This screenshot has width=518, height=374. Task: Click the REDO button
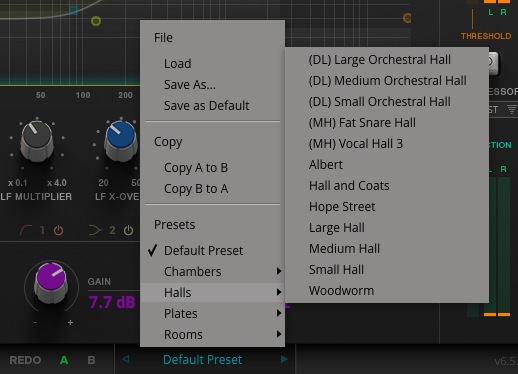(25, 360)
